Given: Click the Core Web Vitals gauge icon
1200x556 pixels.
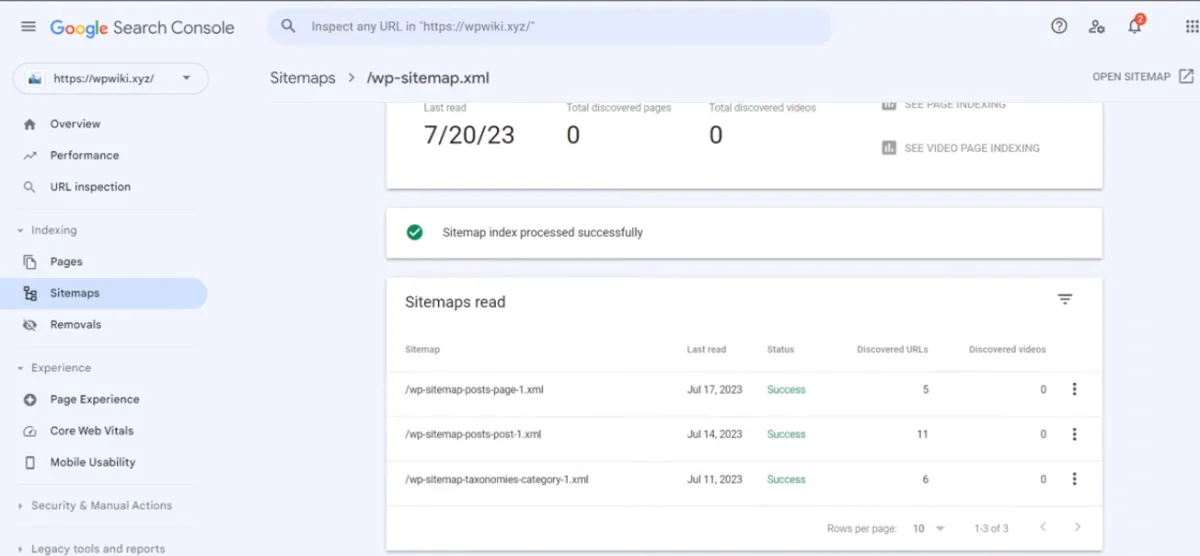Looking at the screenshot, I should [30, 431].
